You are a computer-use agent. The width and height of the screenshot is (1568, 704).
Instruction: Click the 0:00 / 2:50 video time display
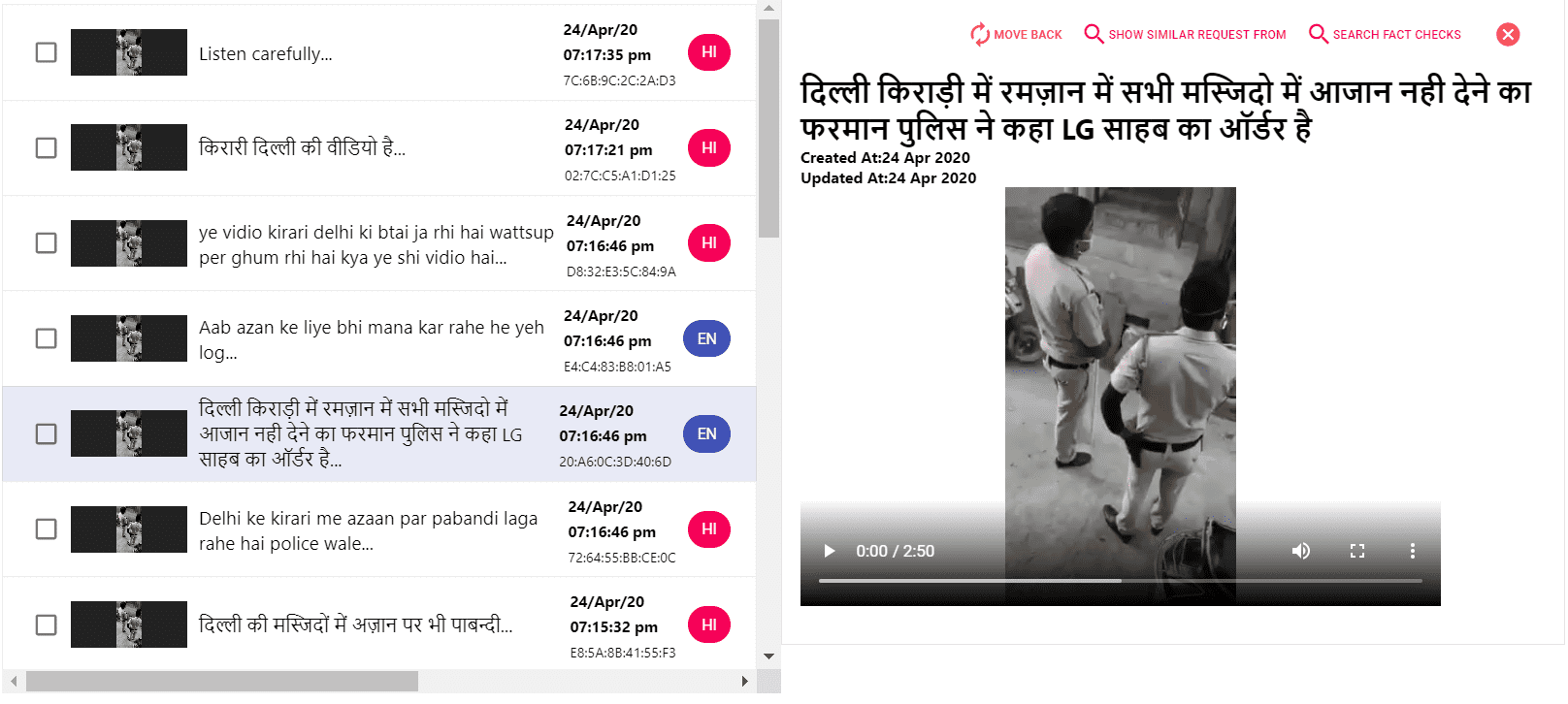pyautogui.click(x=895, y=551)
